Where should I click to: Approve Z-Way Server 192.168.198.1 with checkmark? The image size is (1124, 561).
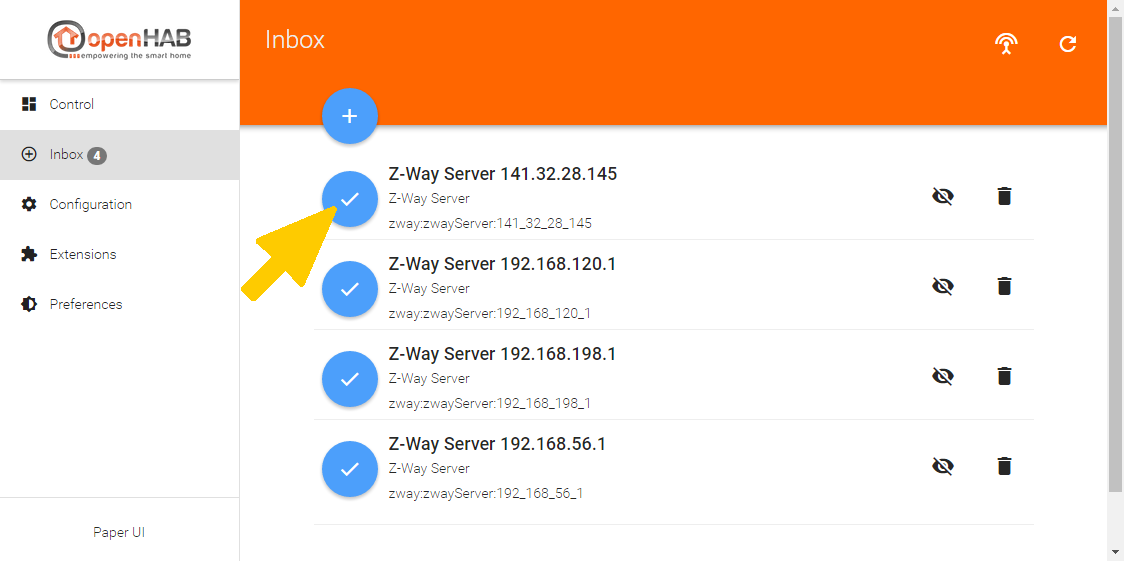click(349, 379)
